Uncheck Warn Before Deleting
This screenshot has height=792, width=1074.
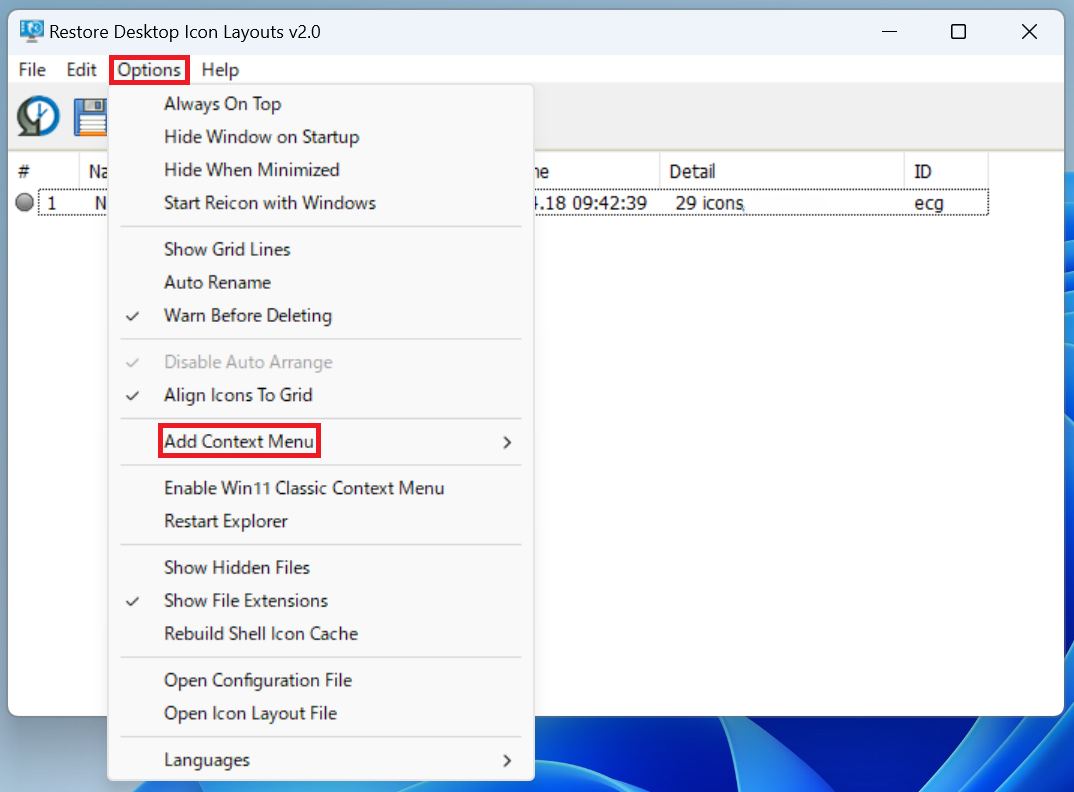[321, 315]
